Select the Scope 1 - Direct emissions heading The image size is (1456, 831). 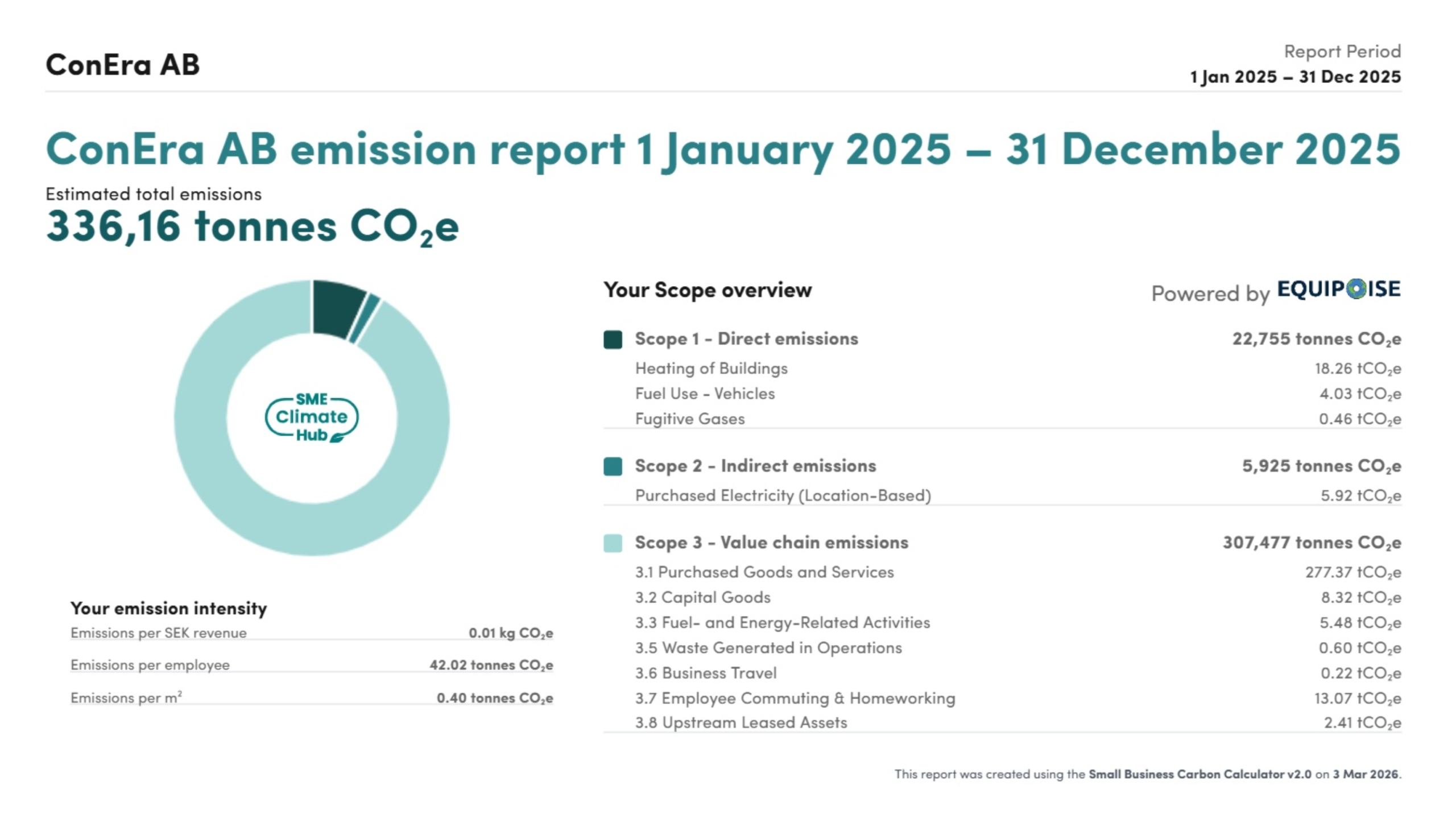(746, 339)
